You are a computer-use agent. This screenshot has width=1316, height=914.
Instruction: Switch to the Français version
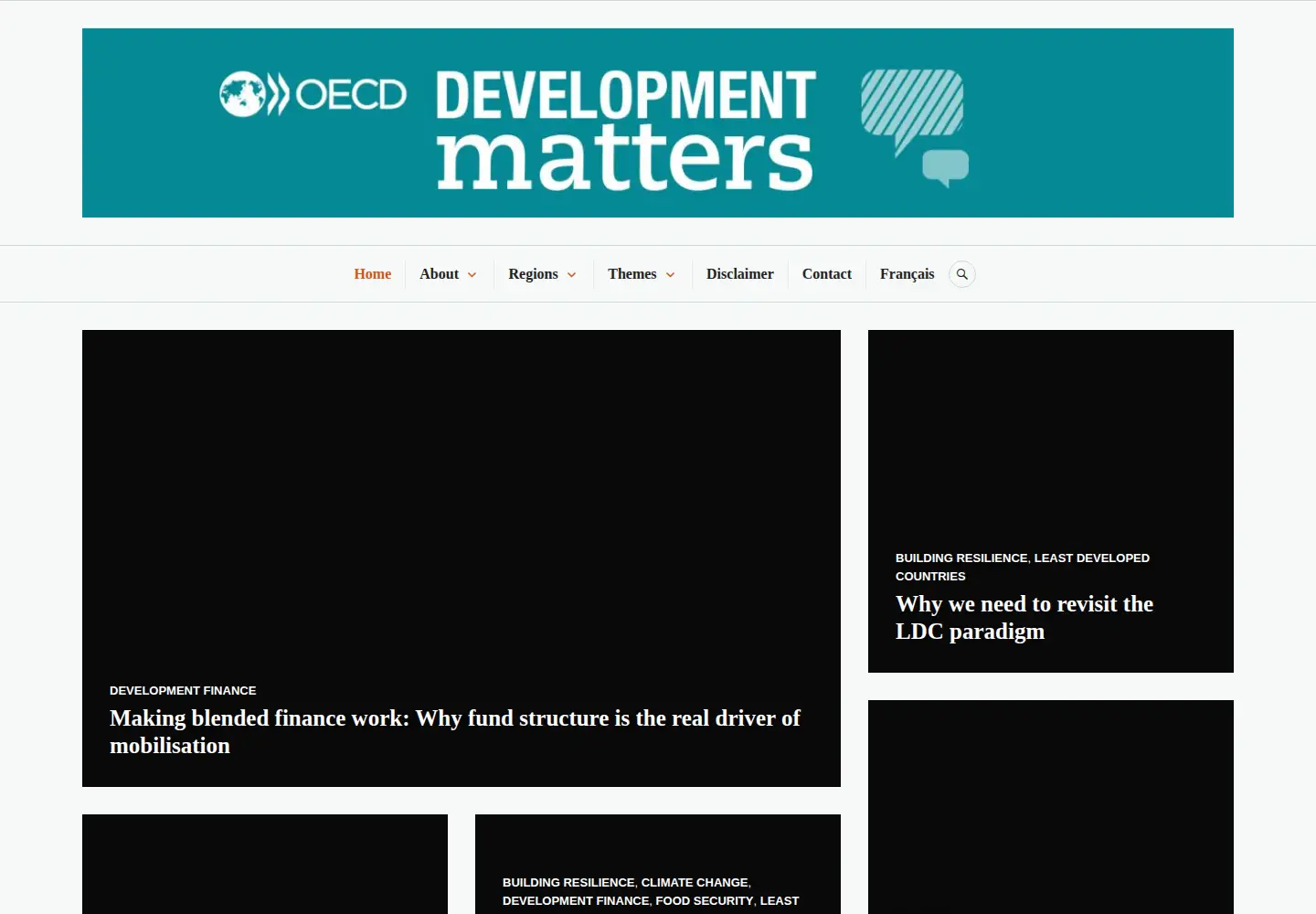907,274
